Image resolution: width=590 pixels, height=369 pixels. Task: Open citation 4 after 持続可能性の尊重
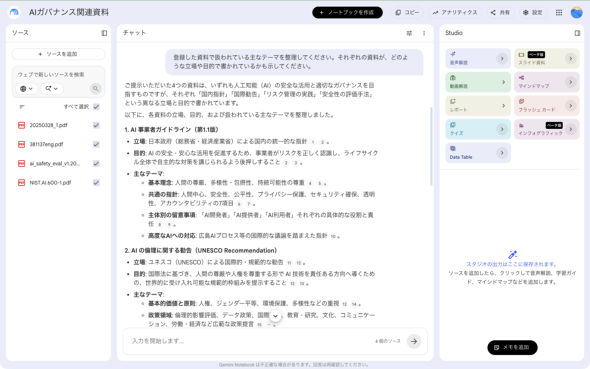point(310,183)
